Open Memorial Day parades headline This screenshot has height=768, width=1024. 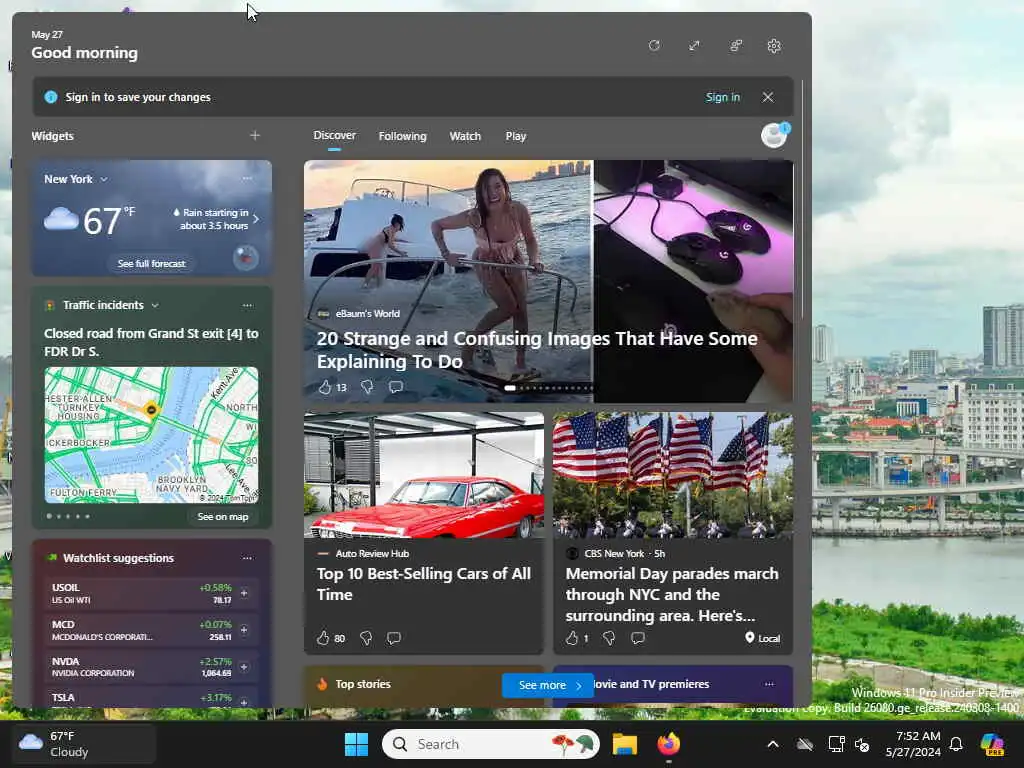point(672,594)
